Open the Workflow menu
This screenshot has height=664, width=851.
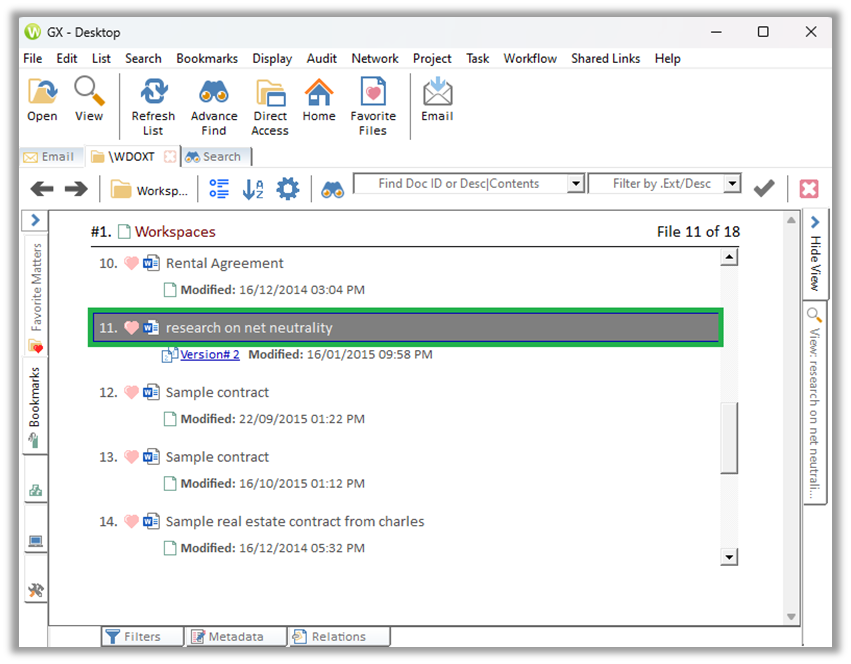tap(530, 58)
